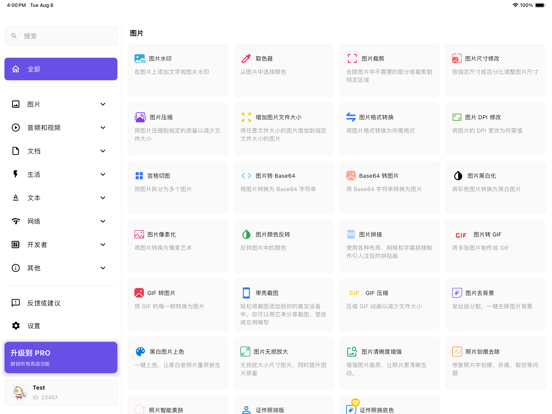This screenshot has height=414, width=552.
Task: Focus the 搜索 search field
Action: point(61,36)
